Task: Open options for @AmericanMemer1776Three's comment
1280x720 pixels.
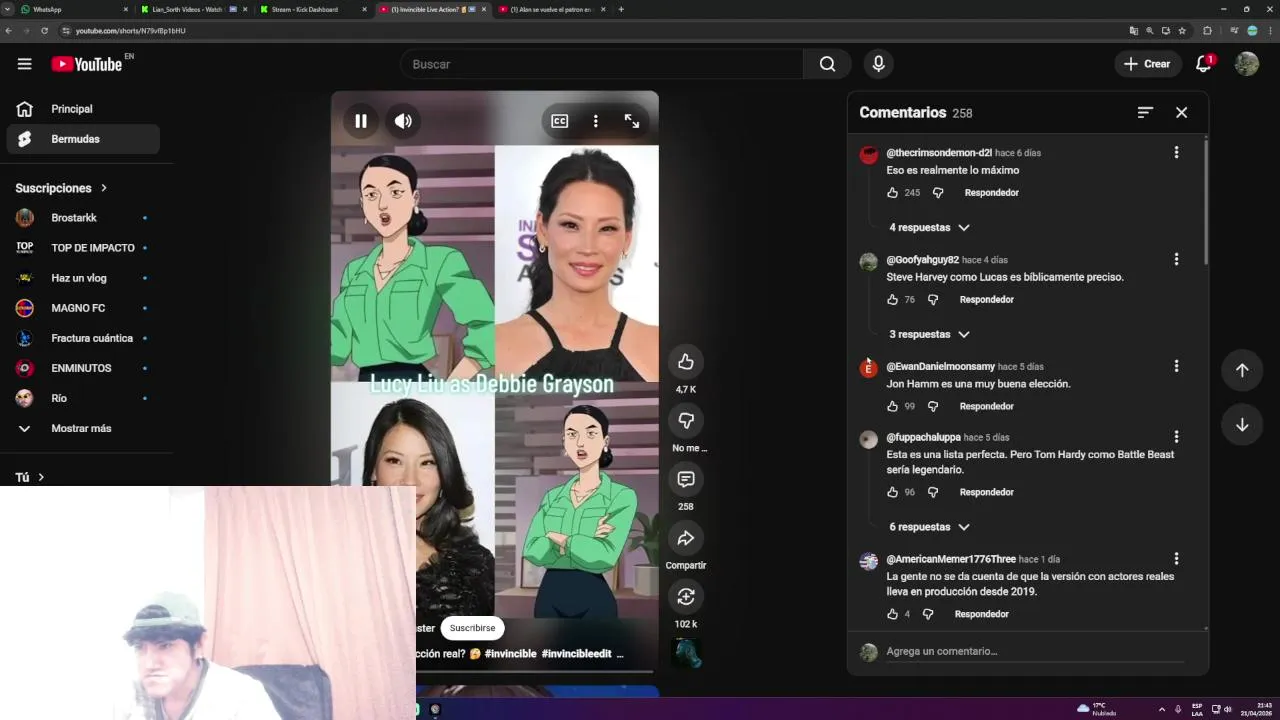Action: [x=1176, y=560]
